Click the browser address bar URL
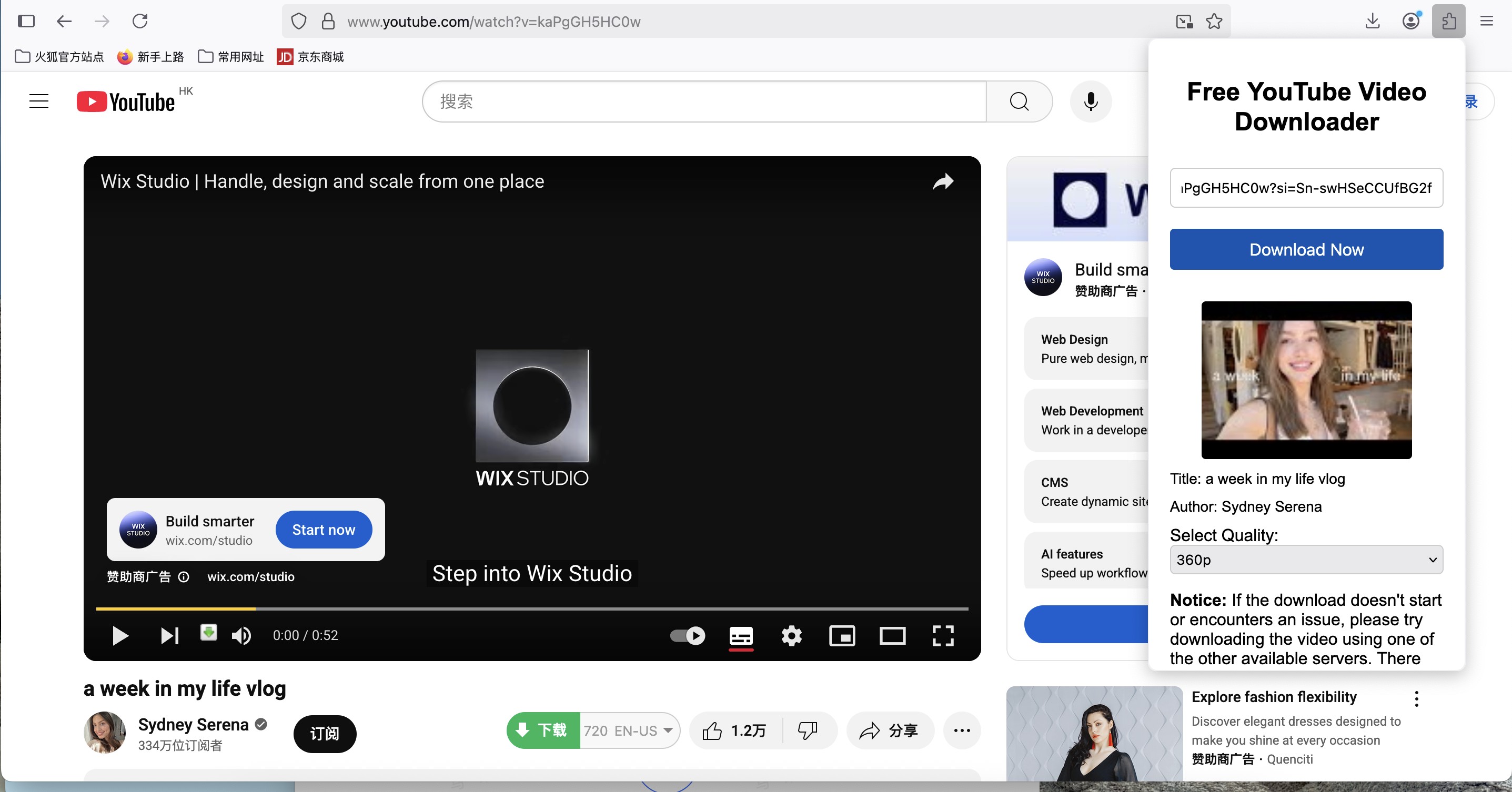Viewport: 1512px width, 792px height. 493,22
